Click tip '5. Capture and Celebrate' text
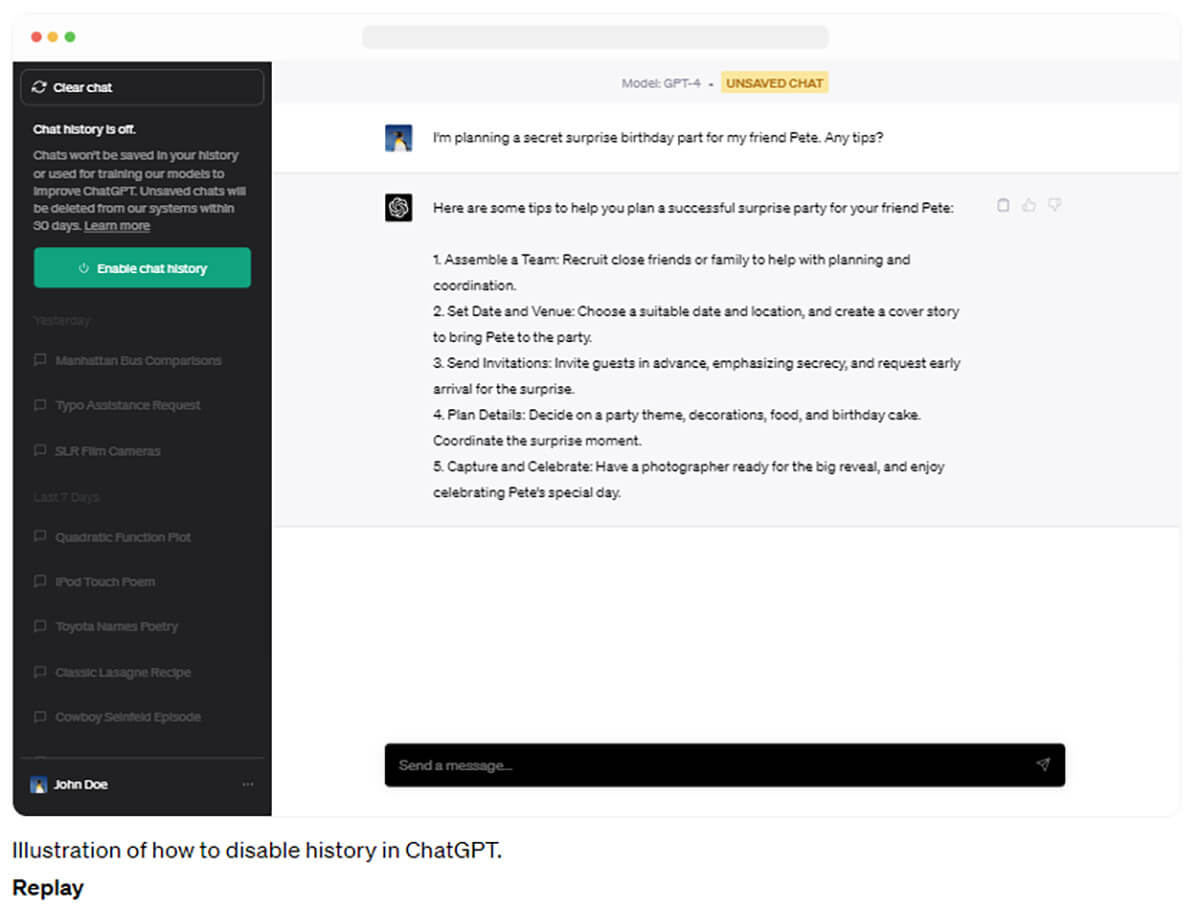 [x=689, y=480]
